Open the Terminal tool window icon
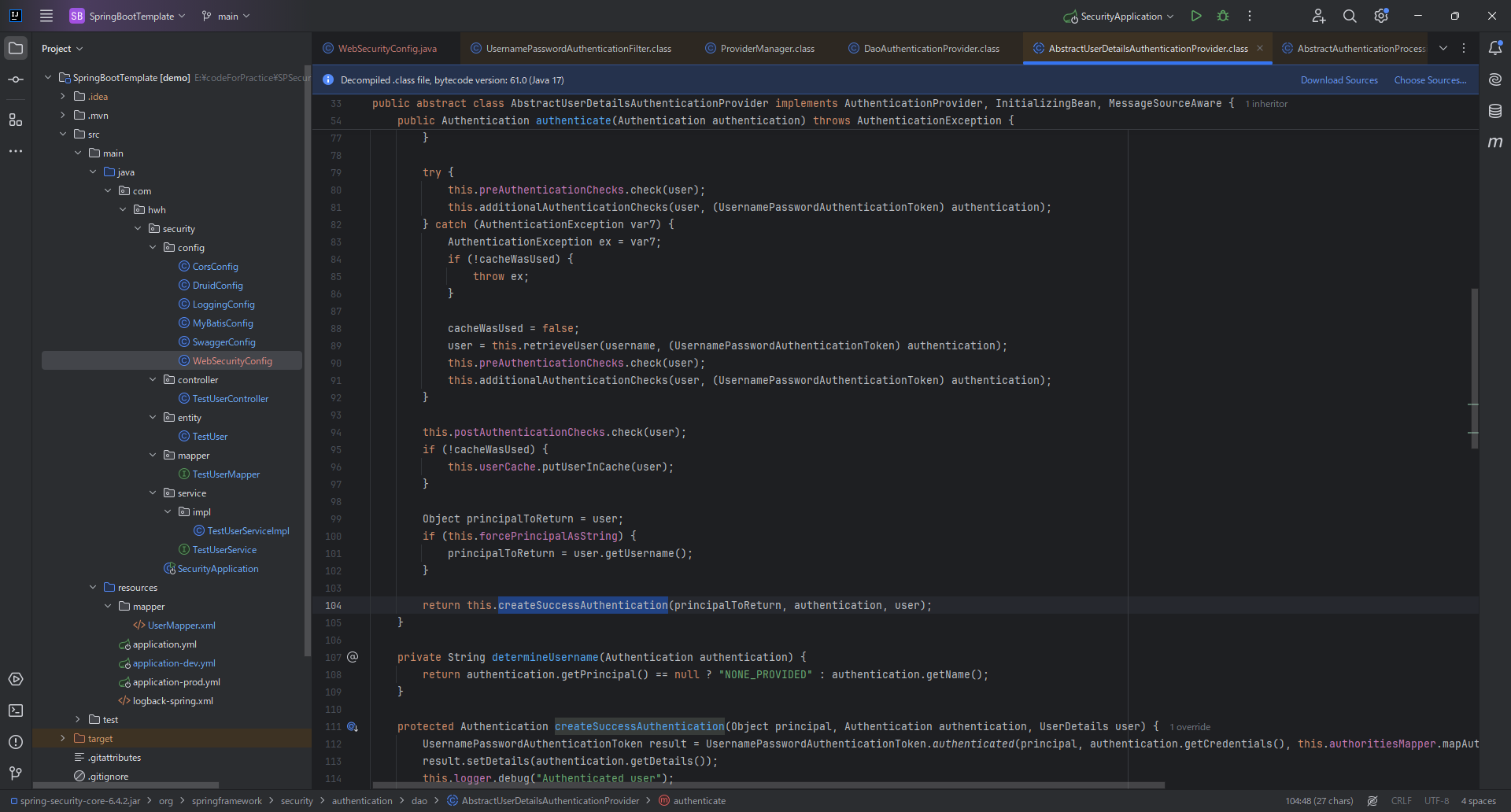 (x=16, y=710)
